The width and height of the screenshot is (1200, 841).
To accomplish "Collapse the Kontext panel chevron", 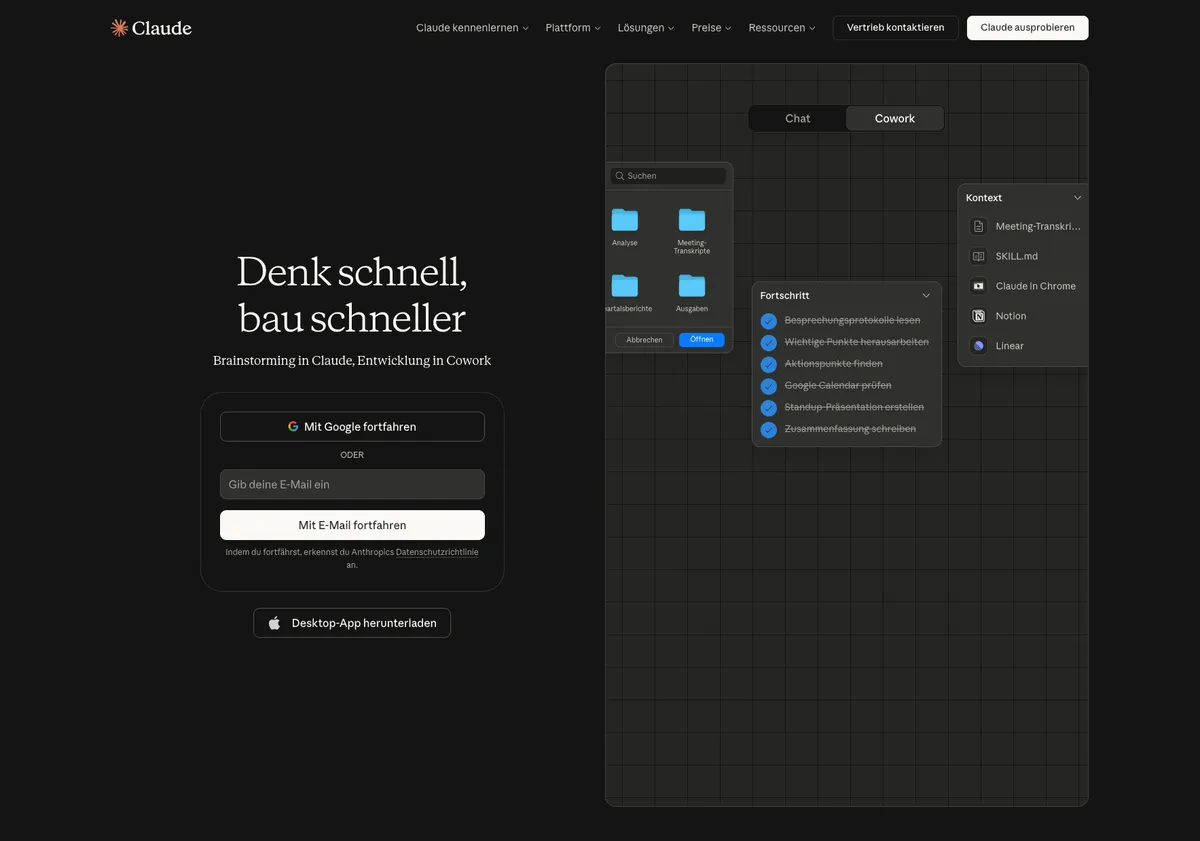I will pos(1077,197).
